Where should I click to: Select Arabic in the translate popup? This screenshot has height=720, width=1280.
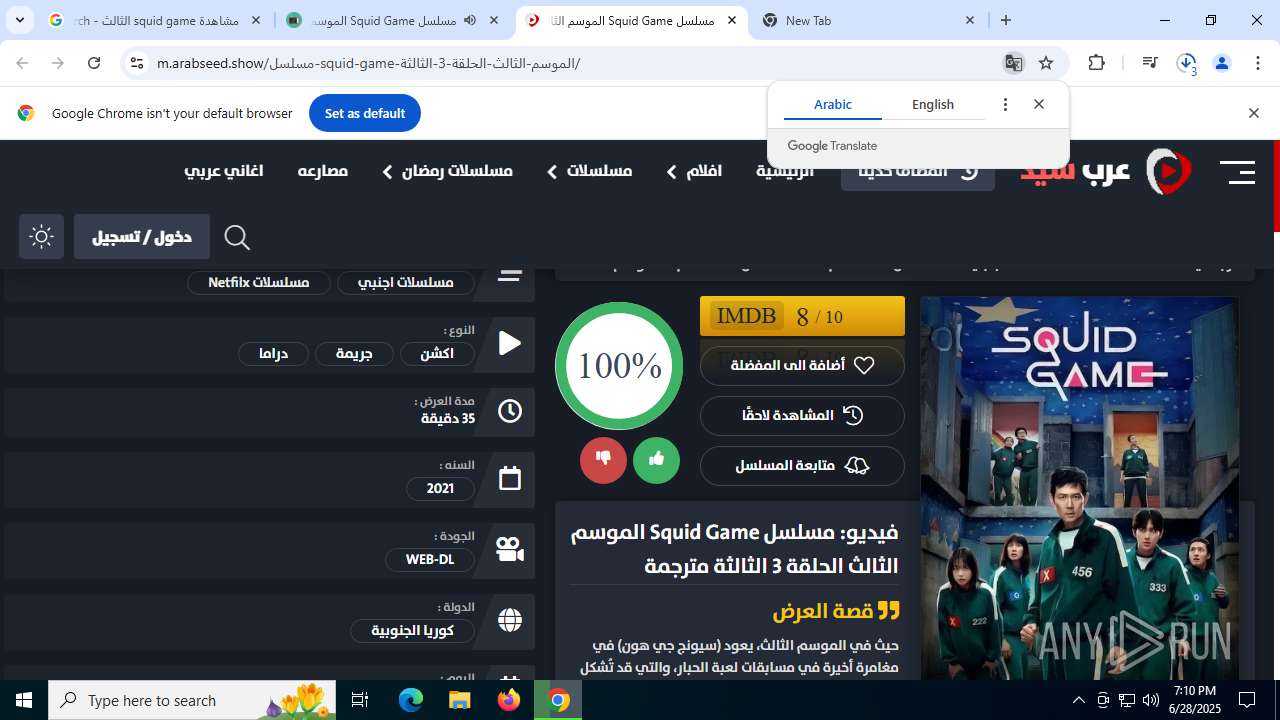833,104
